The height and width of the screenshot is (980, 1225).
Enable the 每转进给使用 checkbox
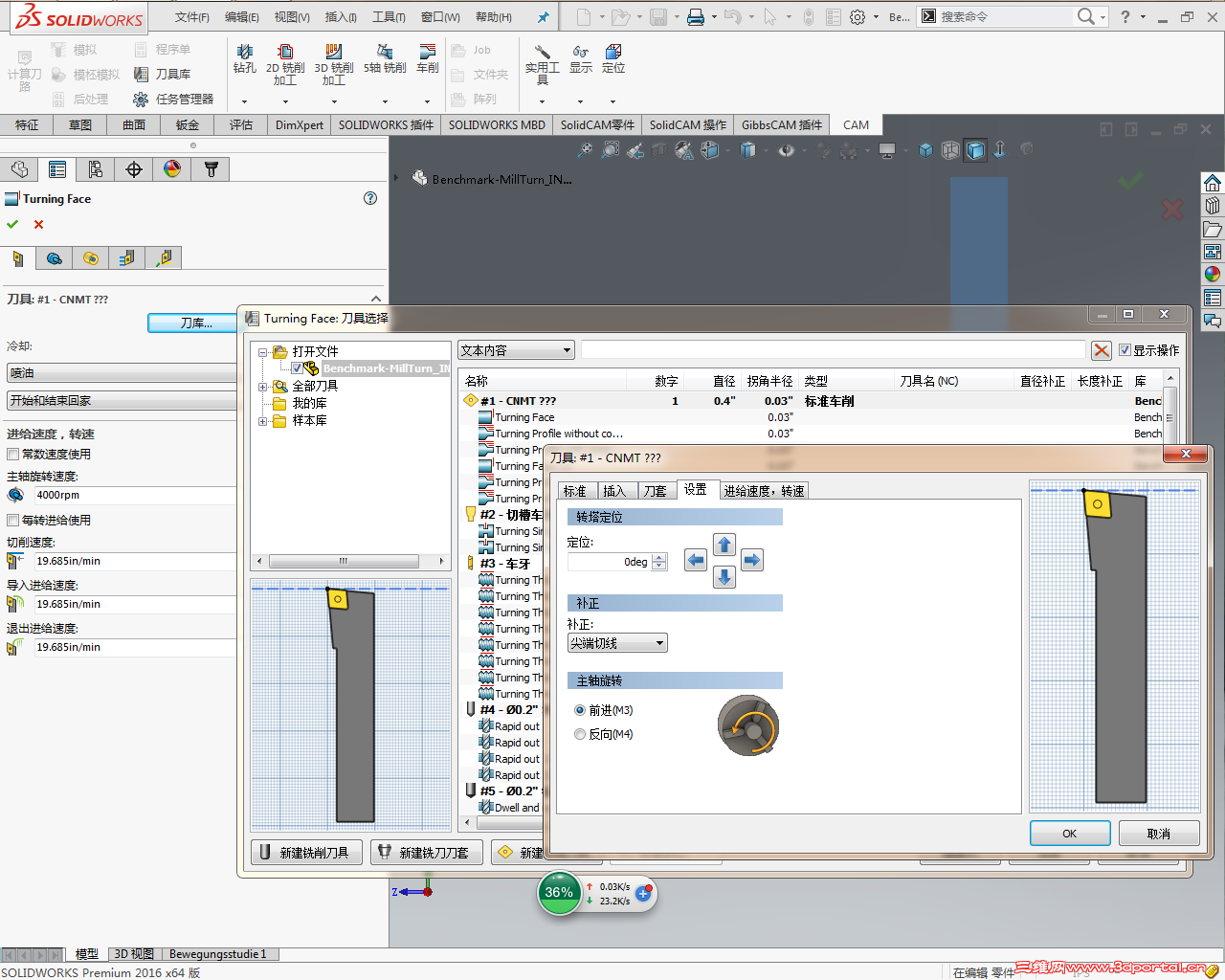12,521
